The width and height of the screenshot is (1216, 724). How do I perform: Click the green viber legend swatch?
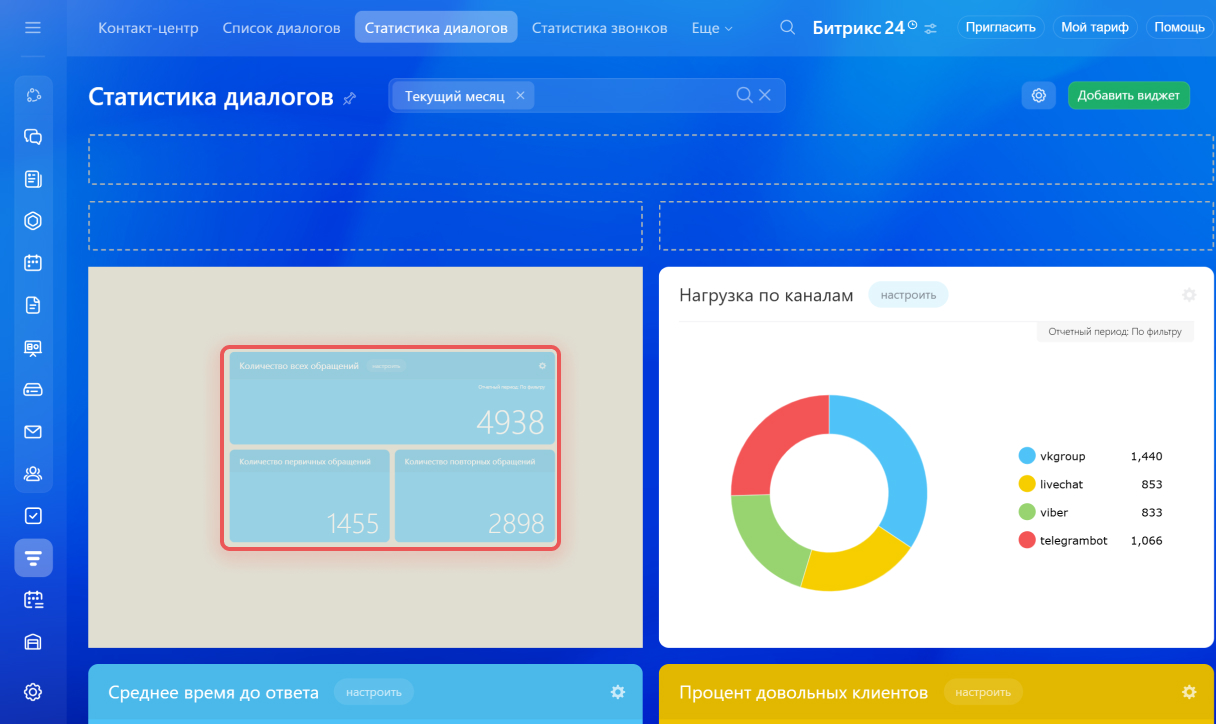coord(1027,512)
